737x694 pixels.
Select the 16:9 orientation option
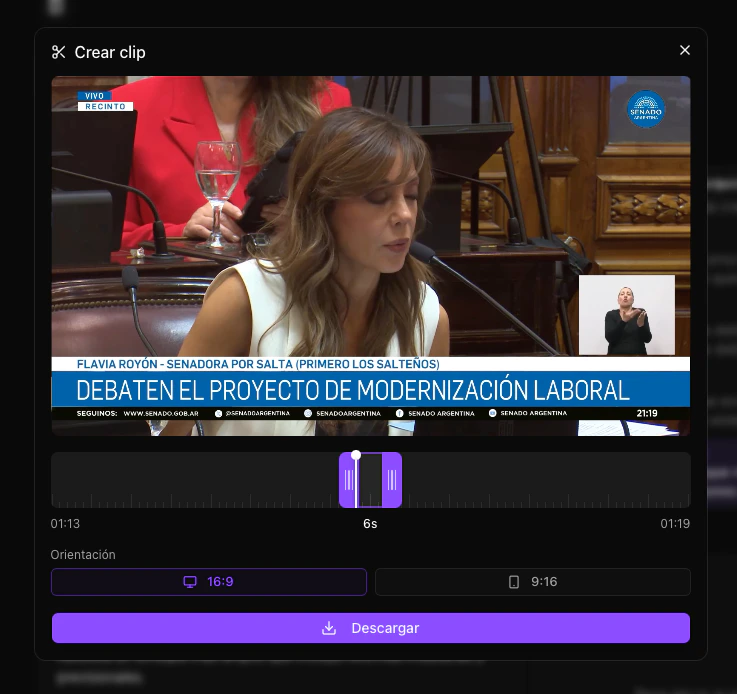pos(209,582)
